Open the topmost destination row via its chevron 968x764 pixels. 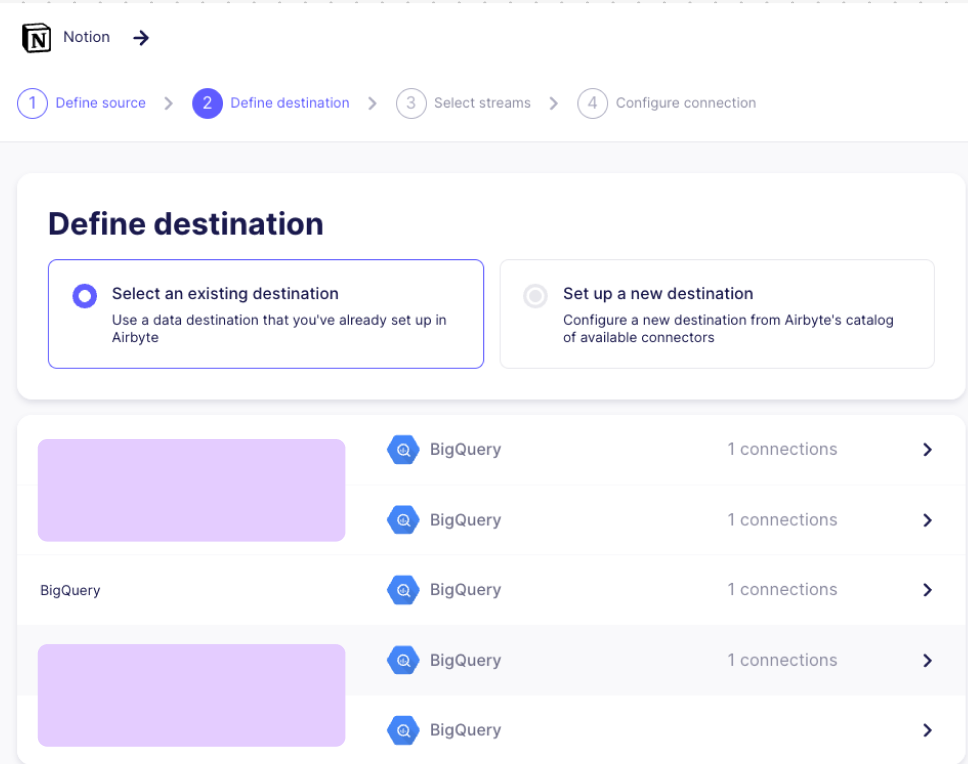point(927,450)
